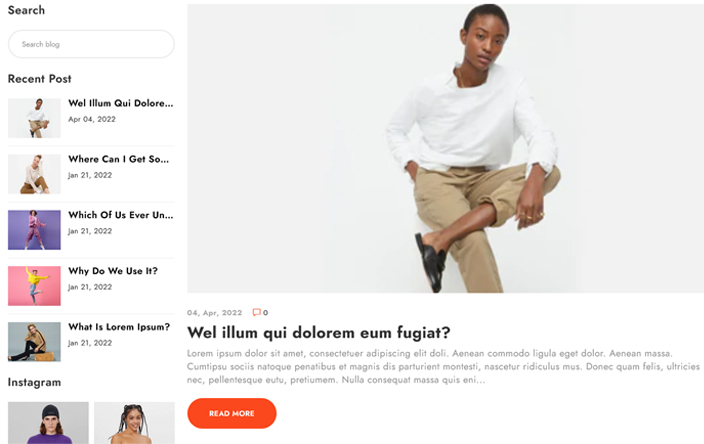The height and width of the screenshot is (444, 704).
Task: Click 'Apr 04, 2022' under first recent post
Action: (92, 119)
